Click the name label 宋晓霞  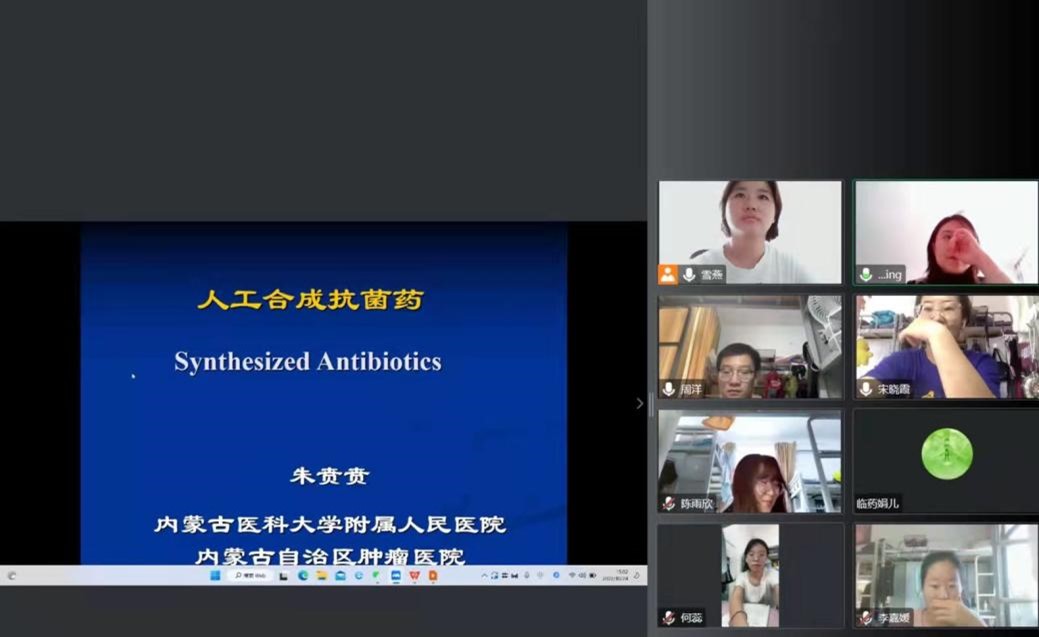[894, 389]
